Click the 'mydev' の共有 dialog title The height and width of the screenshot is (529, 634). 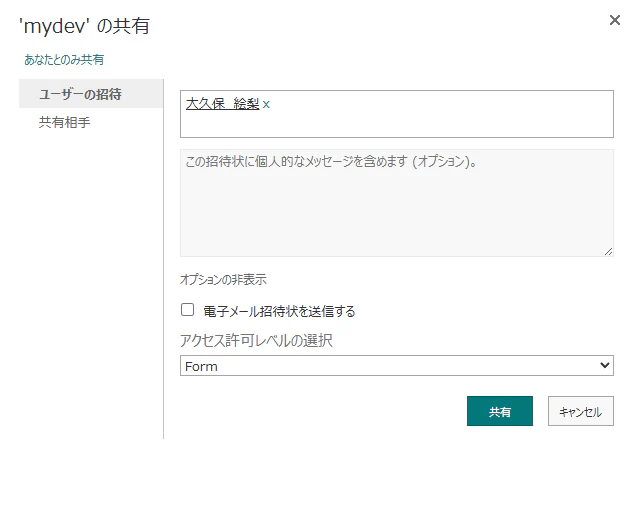point(85,26)
